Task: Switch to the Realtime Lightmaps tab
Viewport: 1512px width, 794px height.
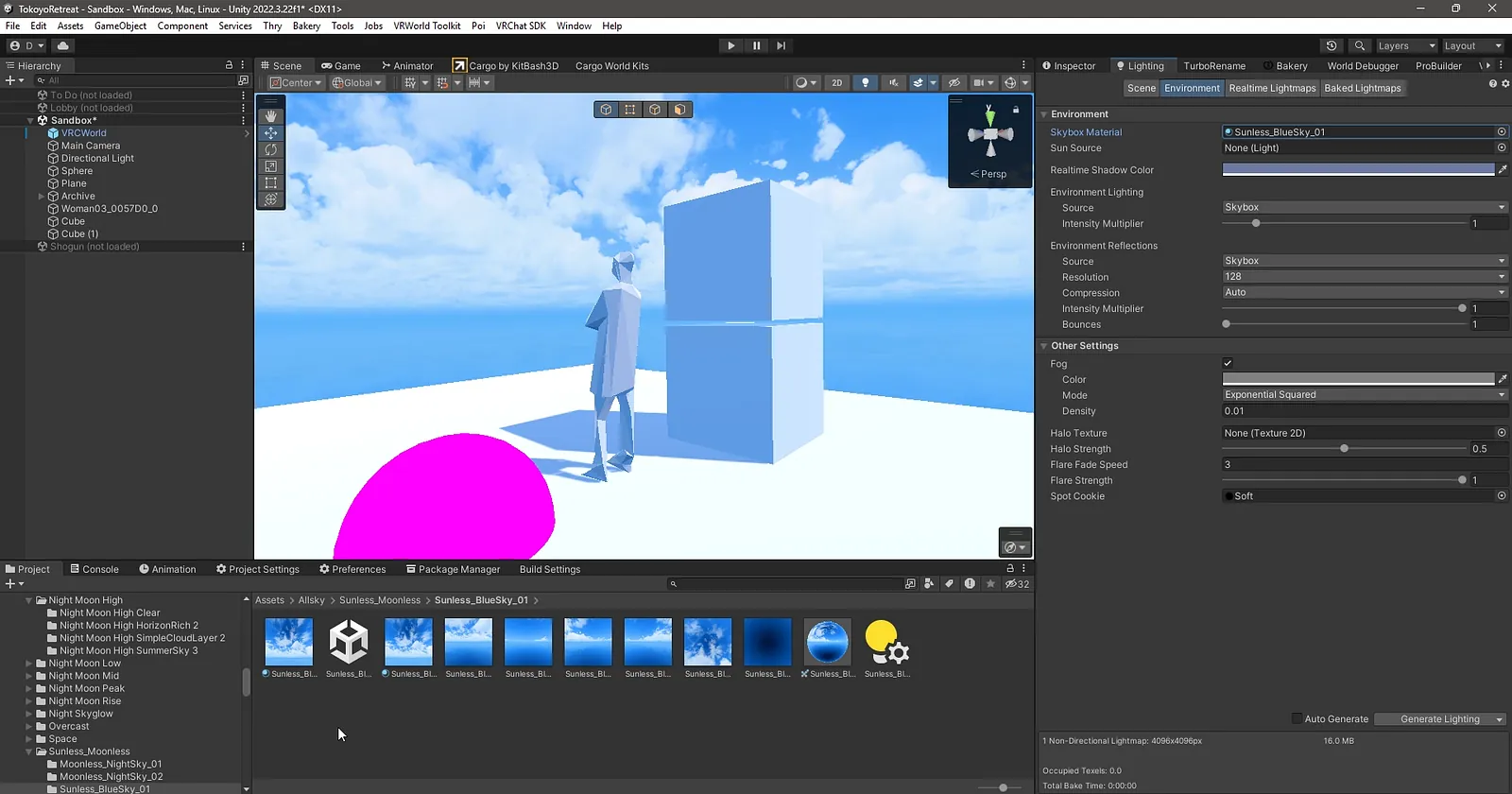Action: pos(1272,88)
